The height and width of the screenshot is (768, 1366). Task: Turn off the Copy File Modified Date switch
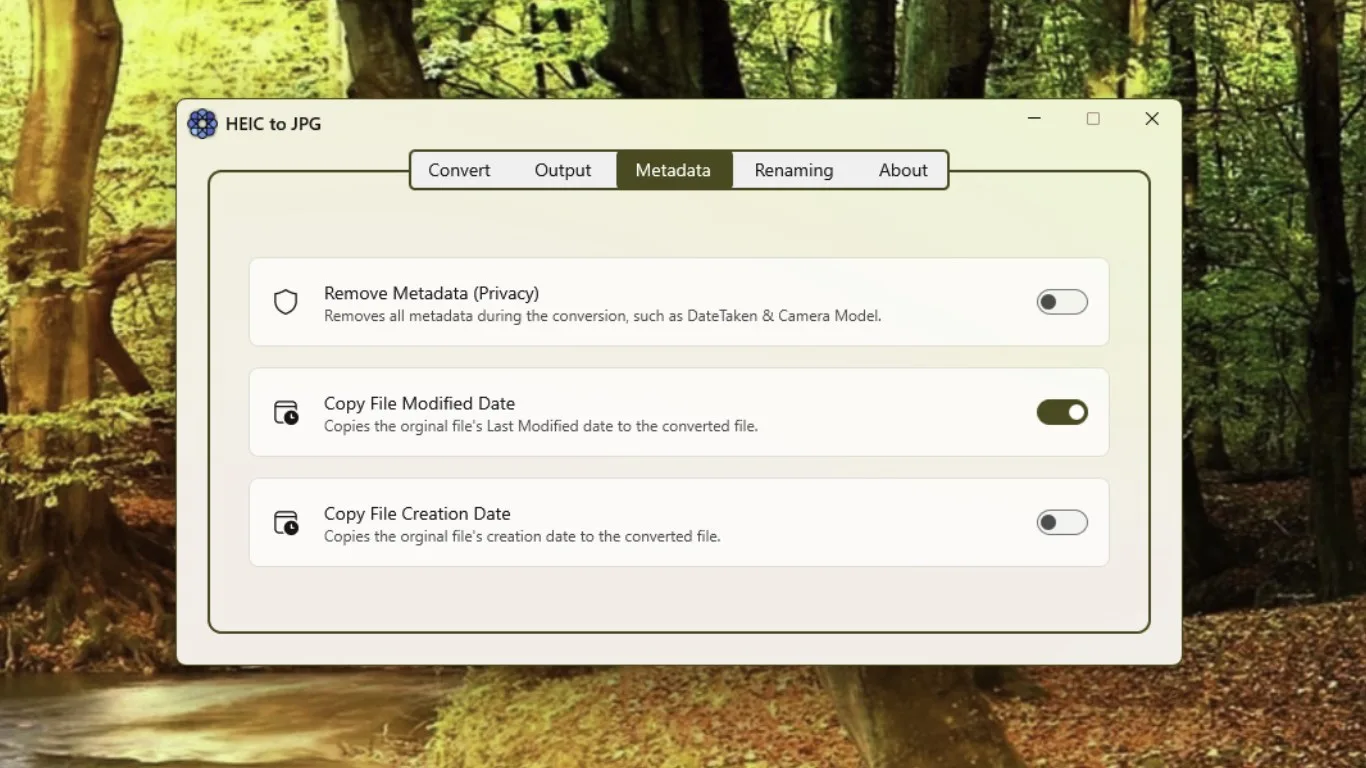pyautogui.click(x=1062, y=412)
